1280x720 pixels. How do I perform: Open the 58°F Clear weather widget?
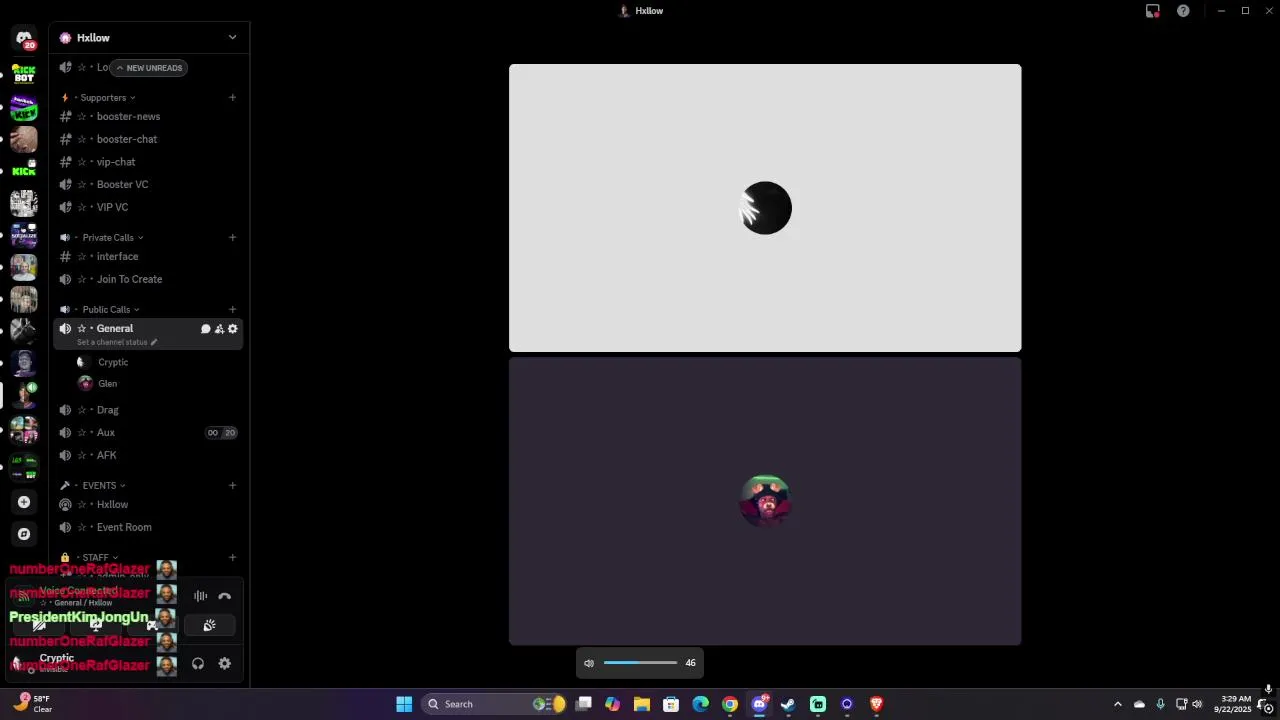(33, 704)
